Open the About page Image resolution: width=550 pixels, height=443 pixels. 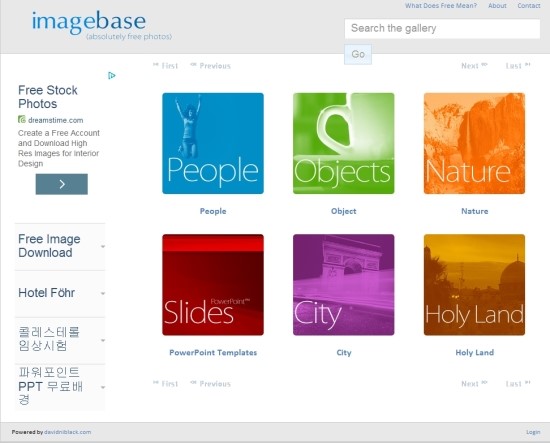[x=497, y=6]
